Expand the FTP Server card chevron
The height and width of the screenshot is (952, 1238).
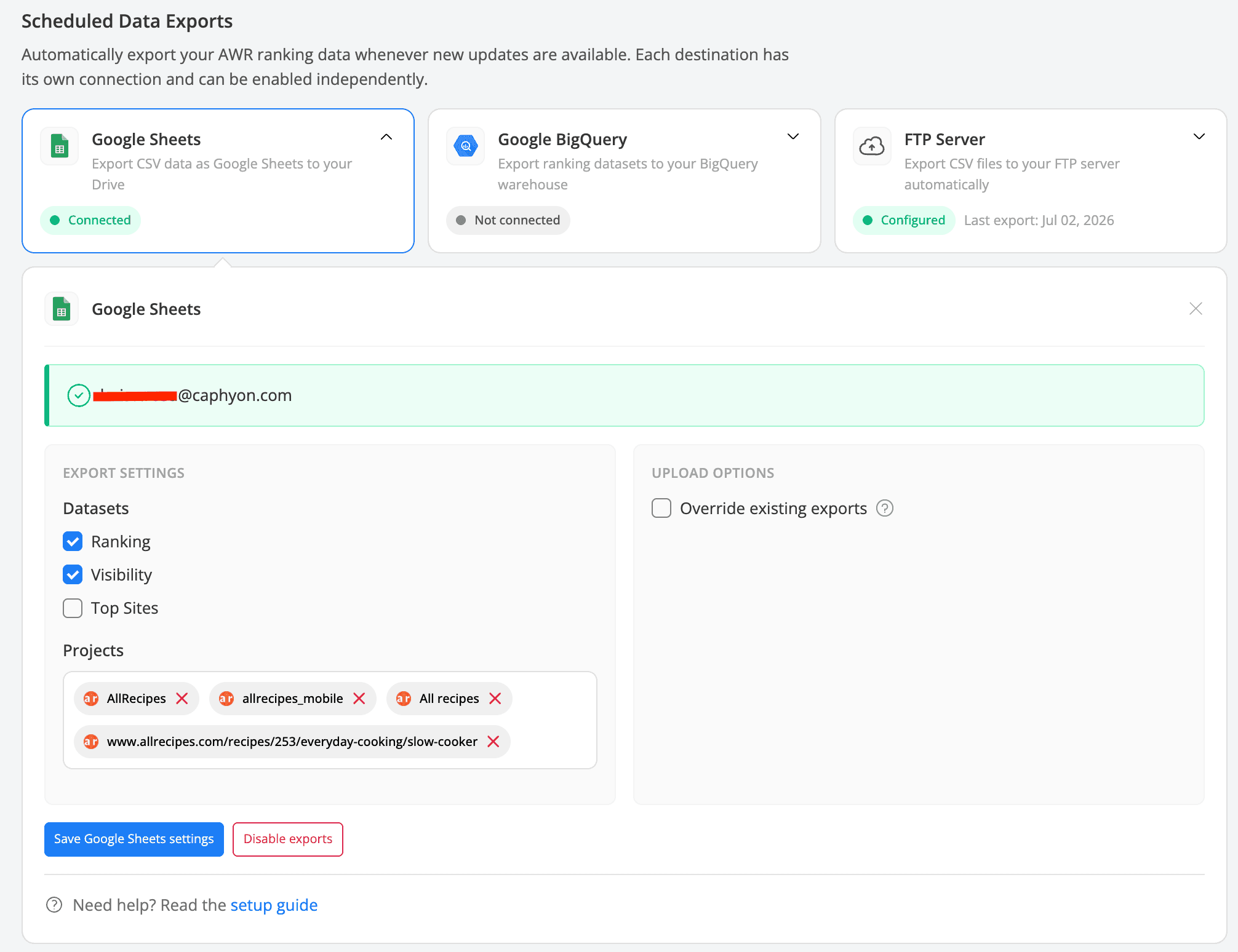pyautogui.click(x=1199, y=137)
